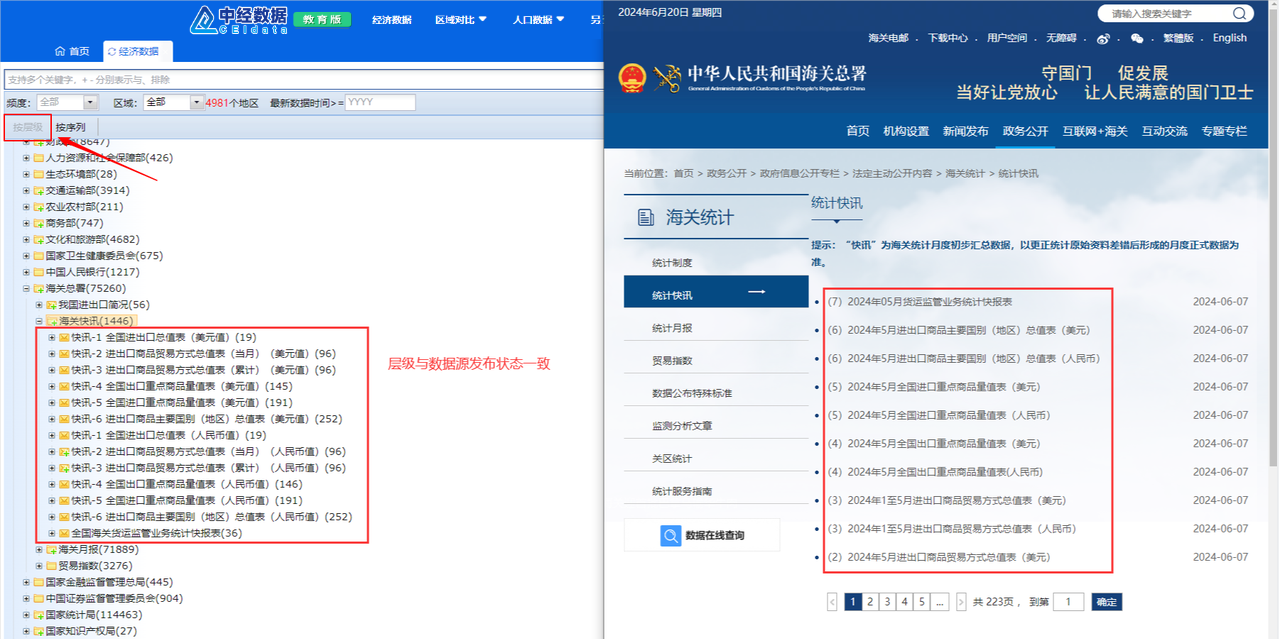Click the YYYY latest data time field
Viewport: 1279px width, 639px height.
pyautogui.click(x=379, y=102)
